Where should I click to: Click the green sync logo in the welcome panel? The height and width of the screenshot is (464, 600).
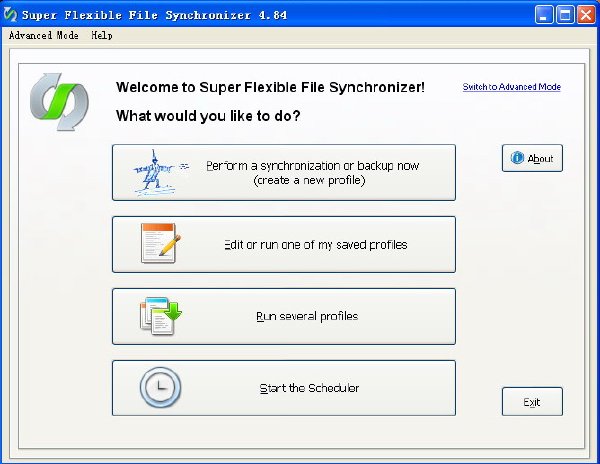[x=59, y=102]
